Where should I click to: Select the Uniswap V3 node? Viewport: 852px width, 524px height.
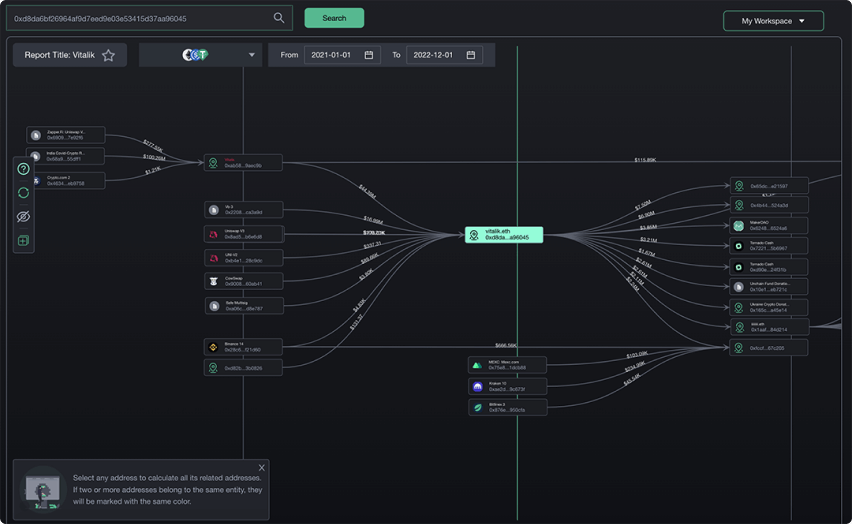pos(243,234)
